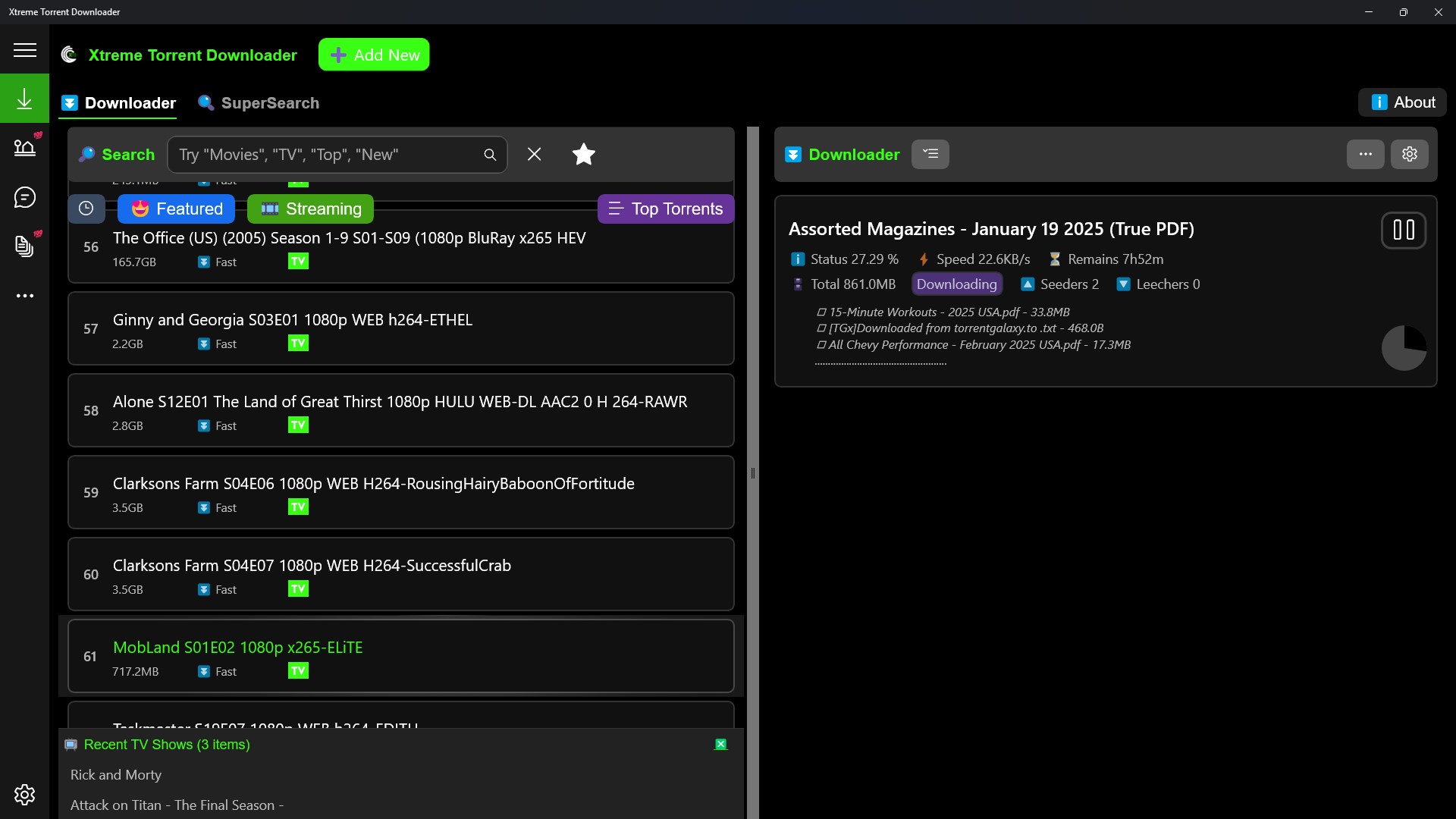Click the splitter between the two panels
The width and height of the screenshot is (1456, 819).
[x=753, y=472]
